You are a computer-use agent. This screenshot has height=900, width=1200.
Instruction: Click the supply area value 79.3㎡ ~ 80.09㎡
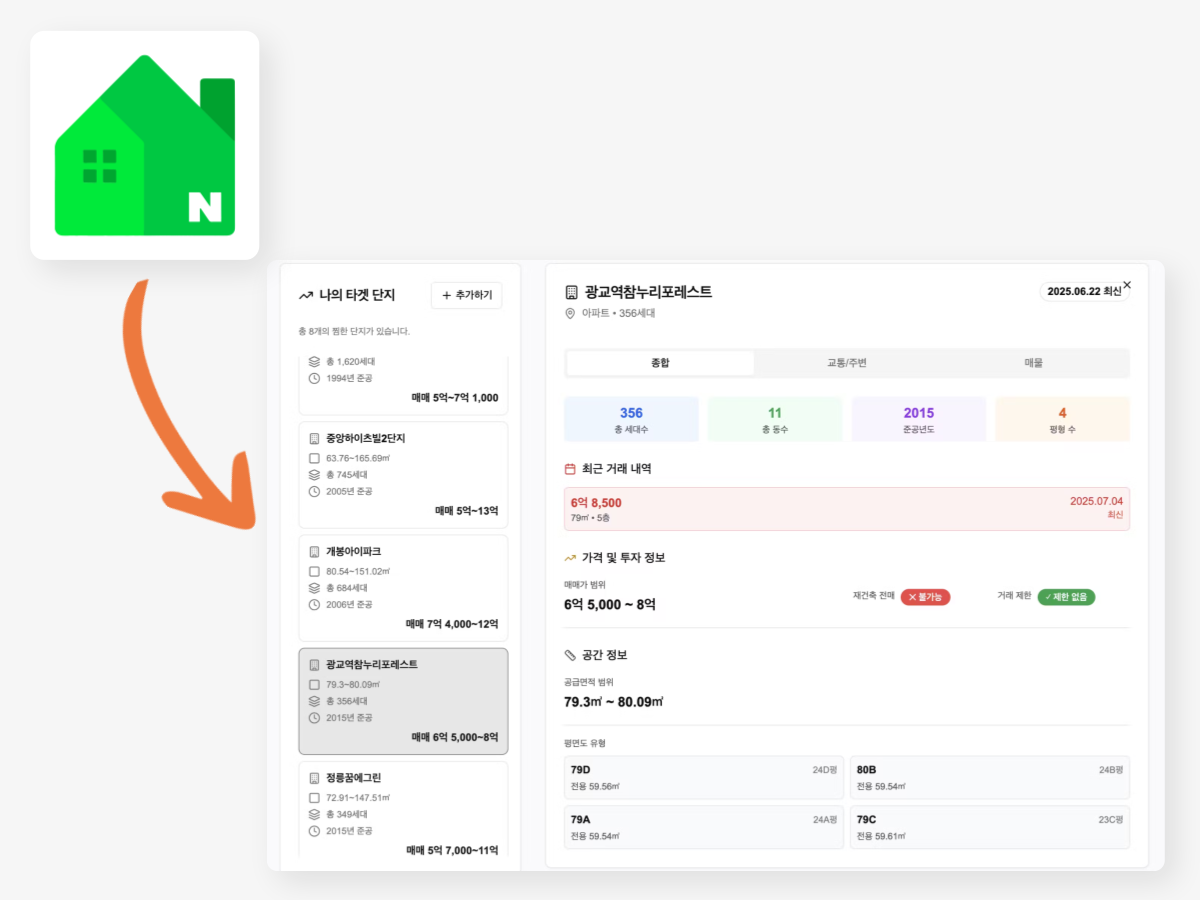(x=614, y=701)
